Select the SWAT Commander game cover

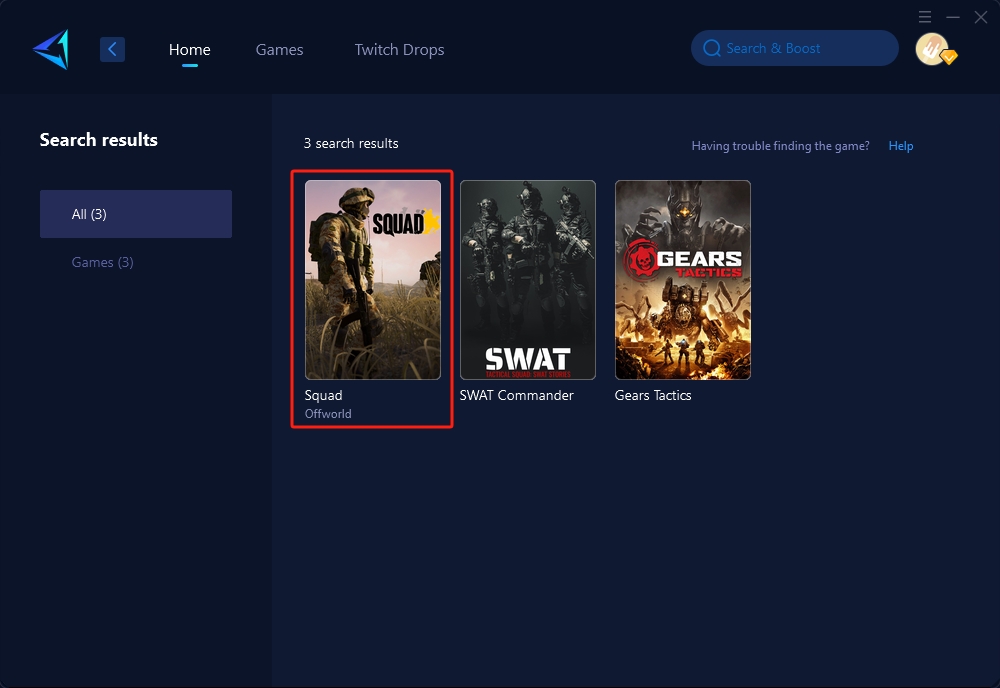pyautogui.click(x=528, y=280)
